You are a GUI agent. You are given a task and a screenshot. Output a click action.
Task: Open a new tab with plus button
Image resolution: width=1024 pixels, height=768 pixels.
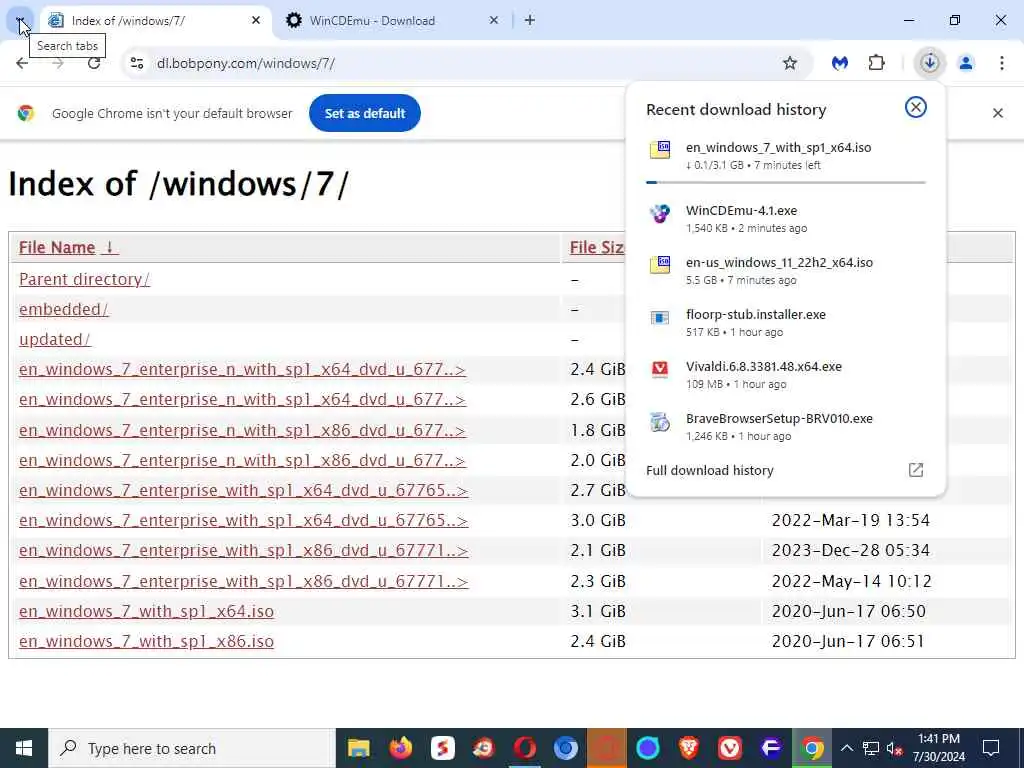point(530,20)
